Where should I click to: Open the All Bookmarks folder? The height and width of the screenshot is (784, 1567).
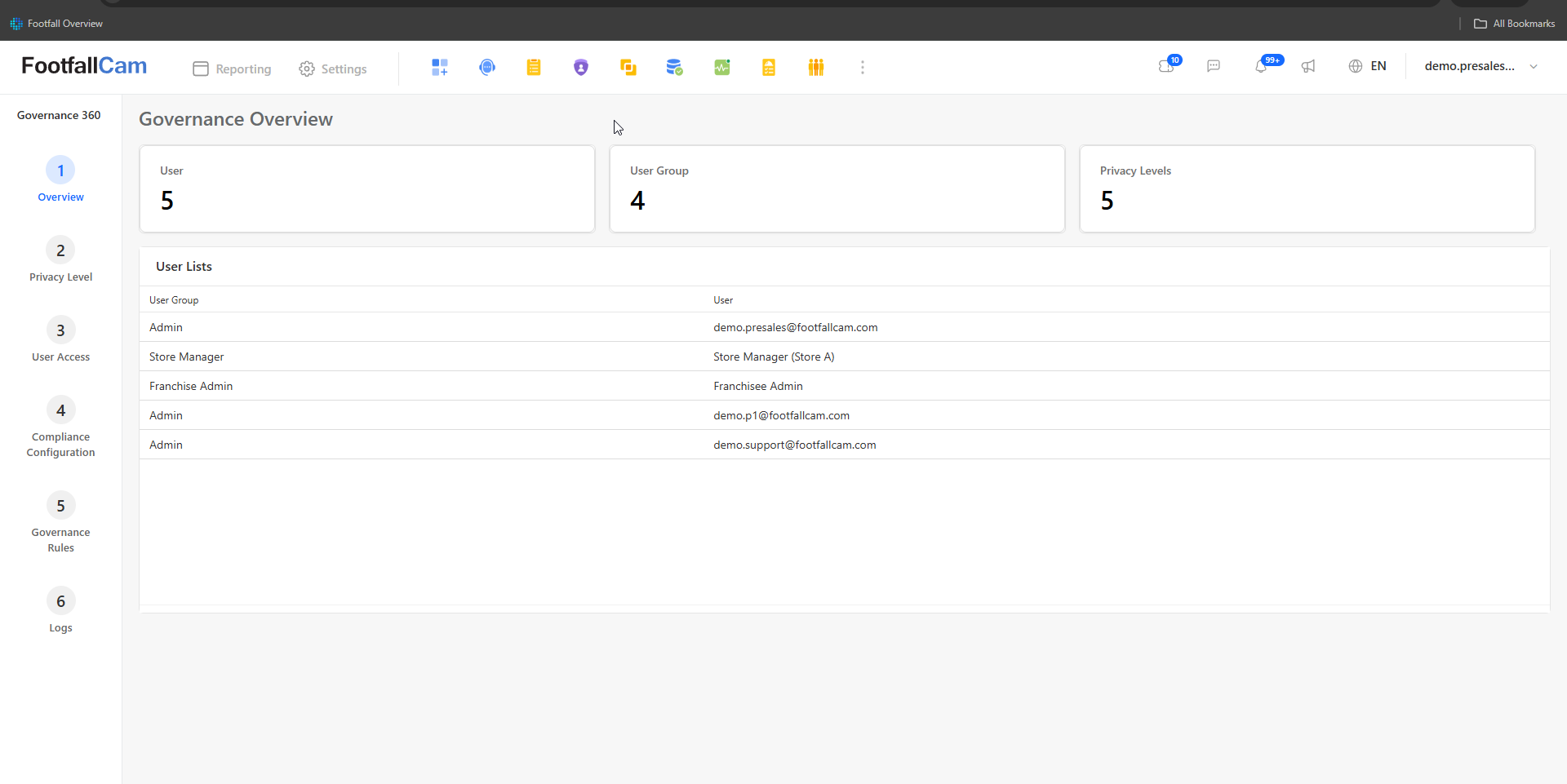pyautogui.click(x=1515, y=24)
